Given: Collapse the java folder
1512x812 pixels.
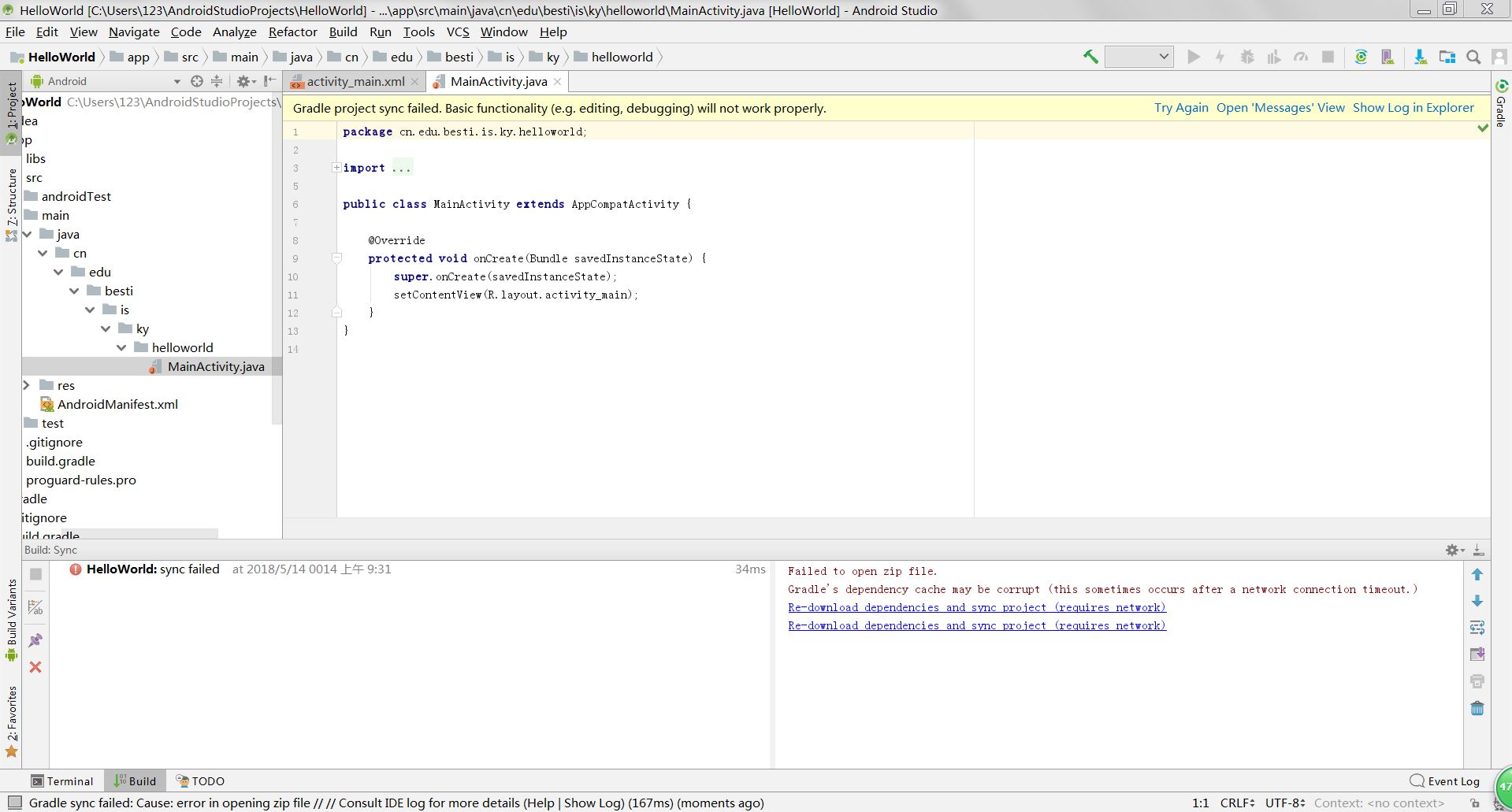Looking at the screenshot, I should (x=28, y=234).
